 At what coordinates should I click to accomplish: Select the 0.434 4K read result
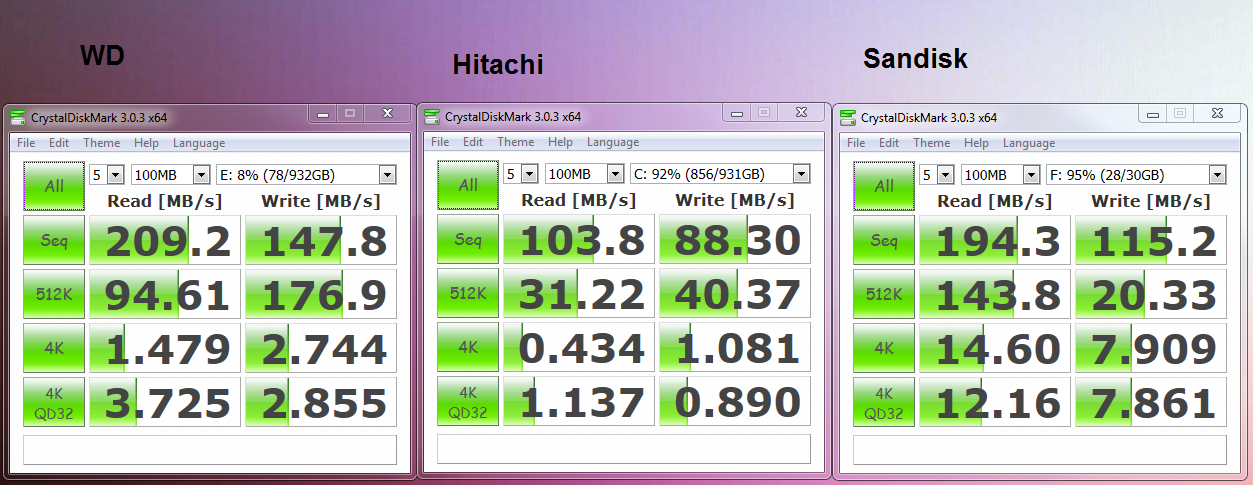coord(579,348)
